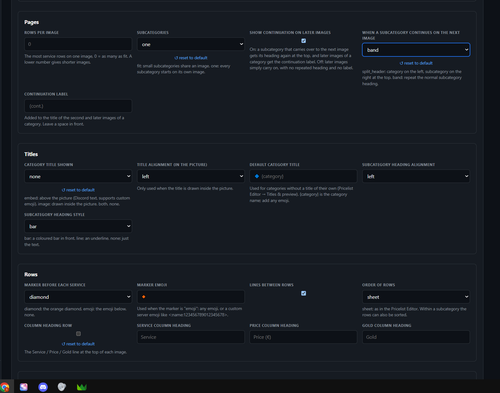The width and height of the screenshot is (500, 393).
Task: Select the Order of rows label
Action: click(x=379, y=285)
